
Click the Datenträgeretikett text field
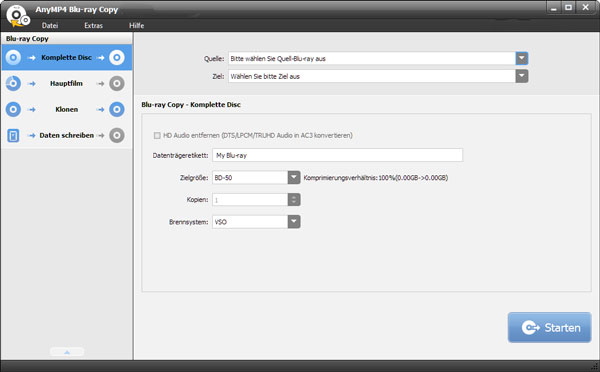tap(338, 155)
